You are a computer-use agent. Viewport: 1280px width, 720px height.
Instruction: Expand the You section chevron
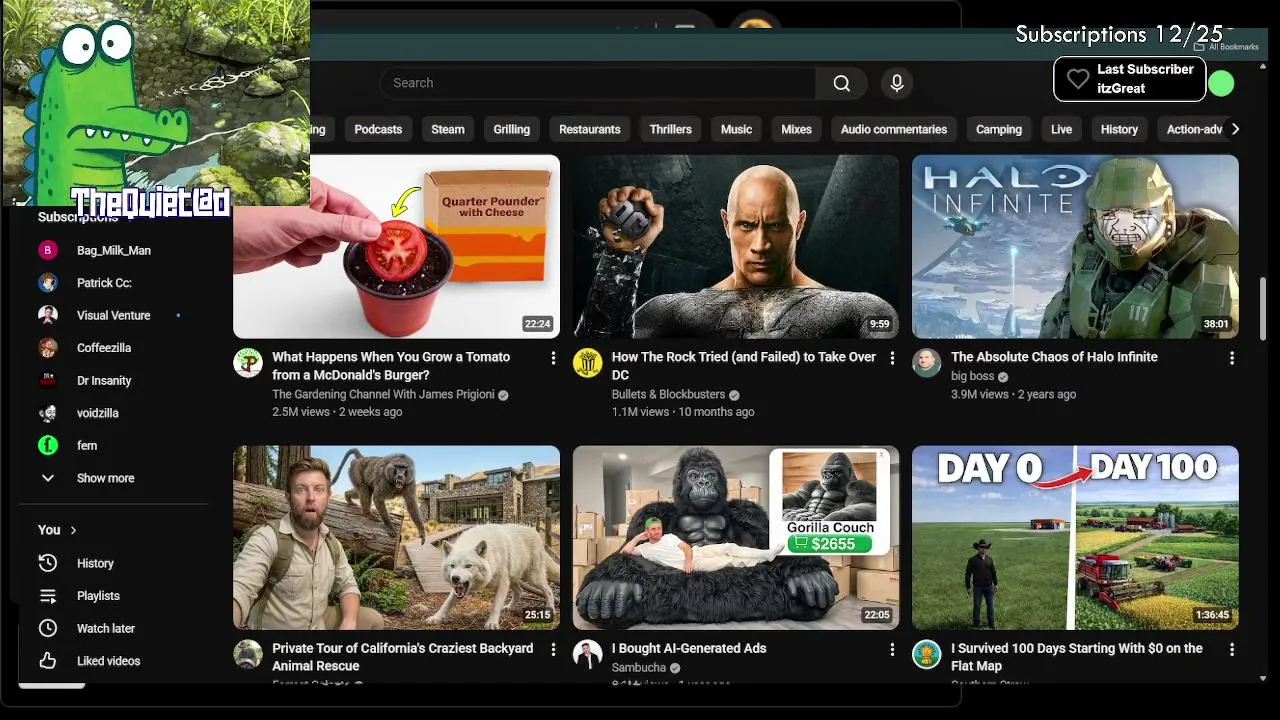click(x=73, y=530)
